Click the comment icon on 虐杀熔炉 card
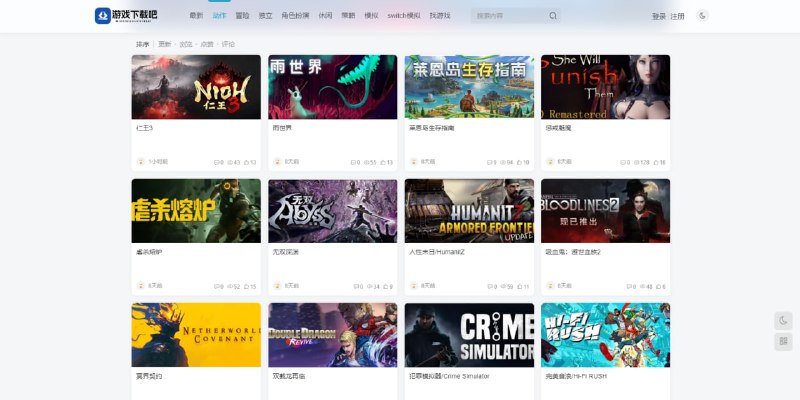The width and height of the screenshot is (800, 400). click(216, 287)
